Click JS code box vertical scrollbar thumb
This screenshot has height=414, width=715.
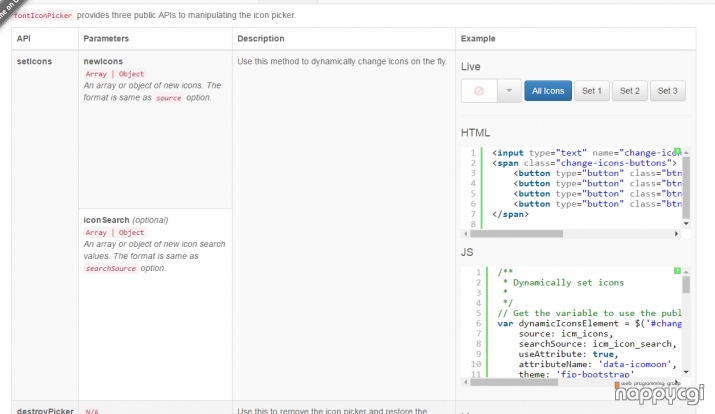686,285
